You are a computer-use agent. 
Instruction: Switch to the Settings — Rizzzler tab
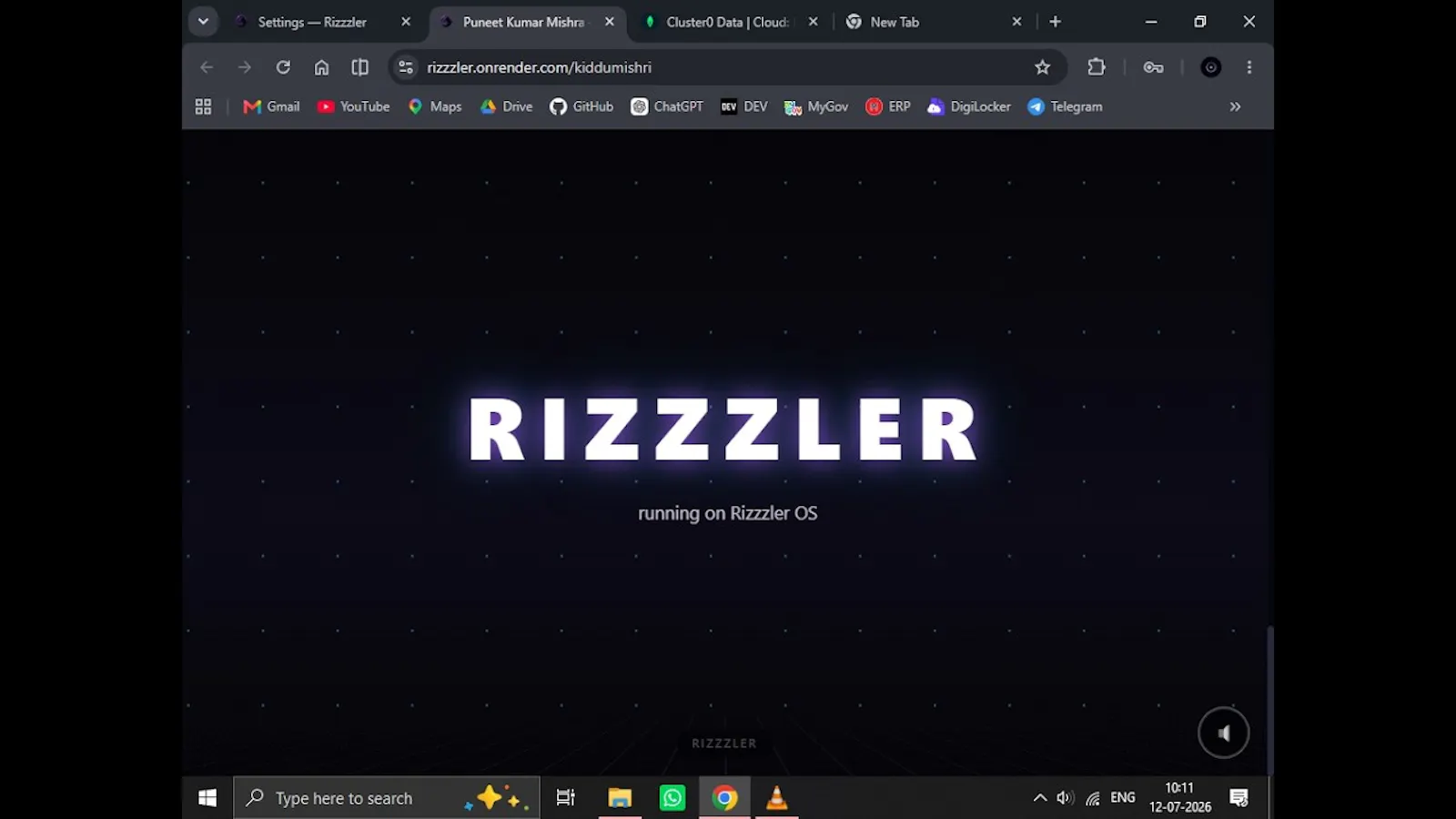[x=314, y=22]
